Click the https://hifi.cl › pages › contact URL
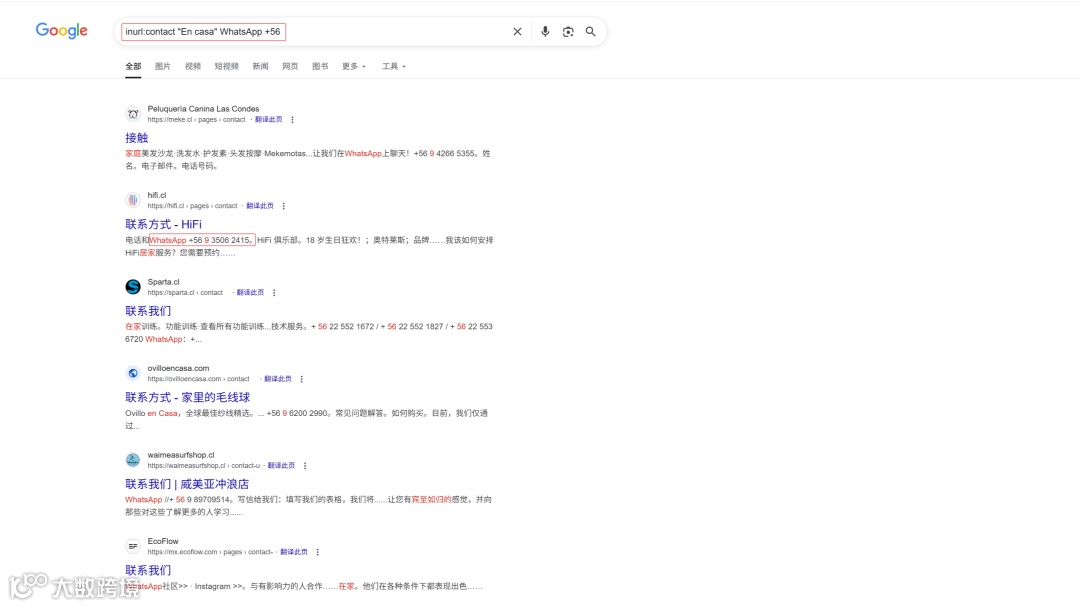Screen dimensions: 1080x607 [x=192, y=206]
